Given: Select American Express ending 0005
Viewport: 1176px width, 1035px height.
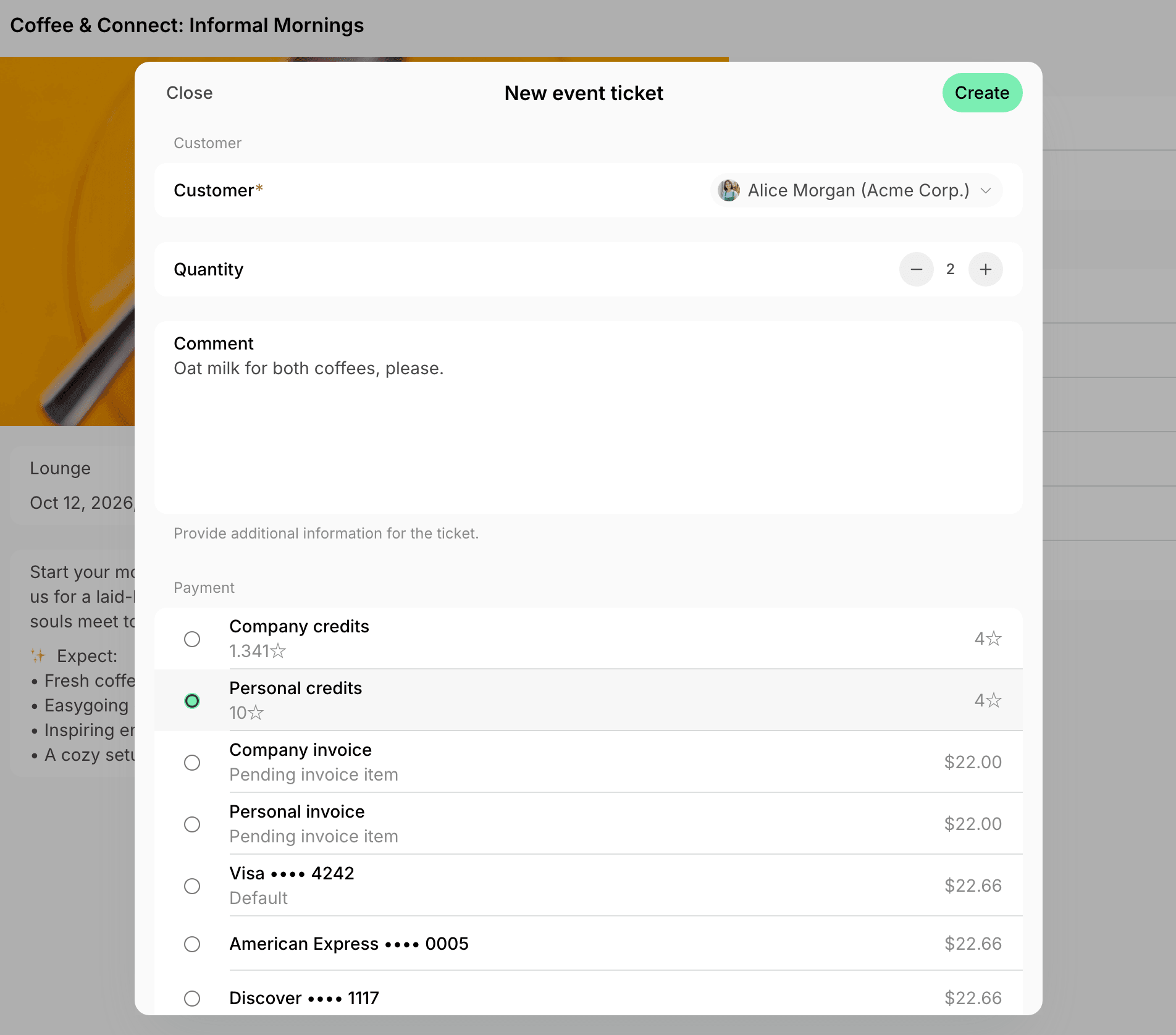Looking at the screenshot, I should (x=588, y=944).
